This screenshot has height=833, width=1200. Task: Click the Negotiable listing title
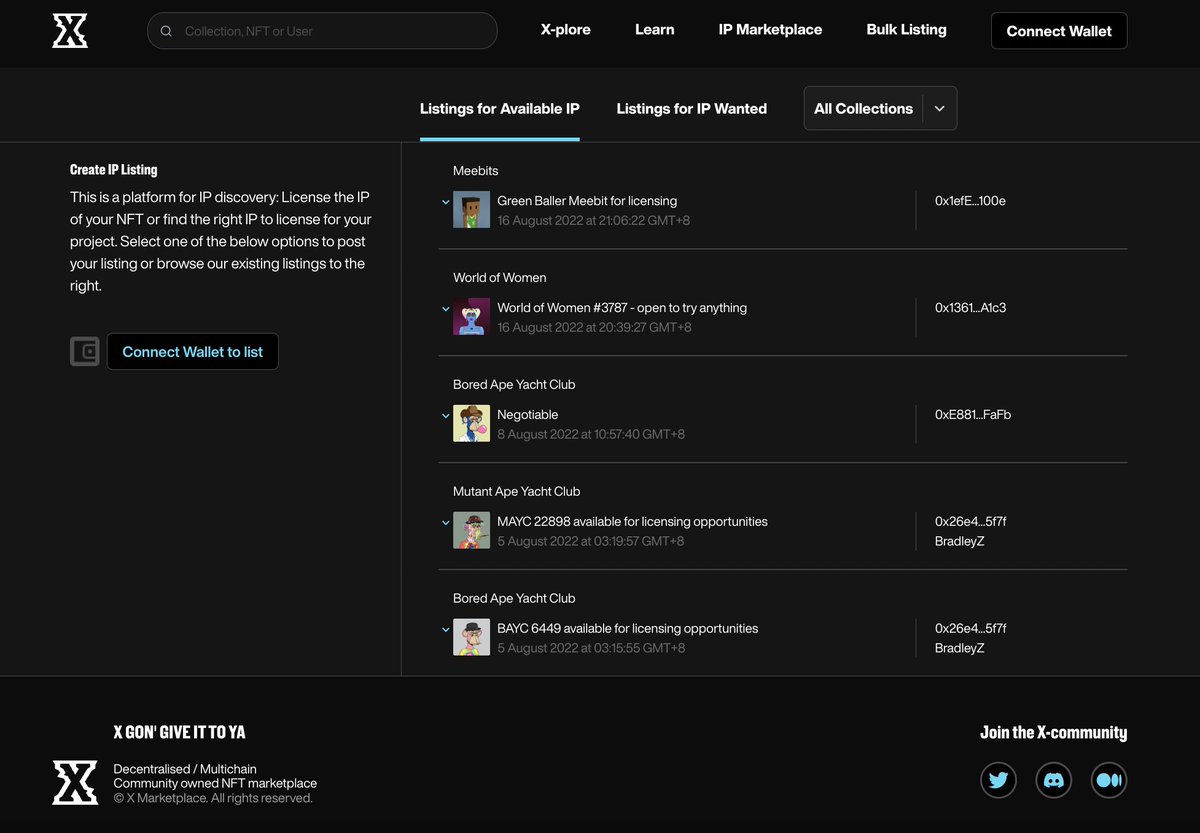pyautogui.click(x=527, y=415)
